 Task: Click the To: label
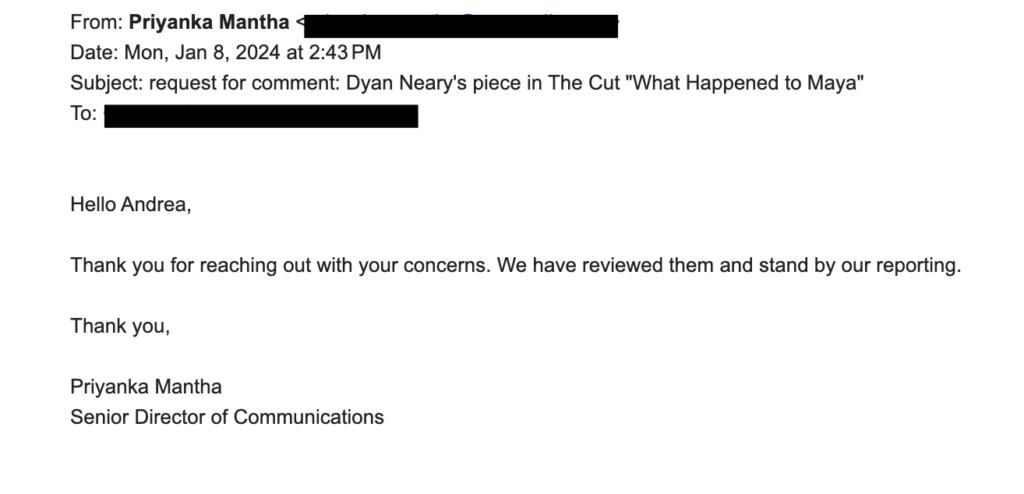point(84,114)
